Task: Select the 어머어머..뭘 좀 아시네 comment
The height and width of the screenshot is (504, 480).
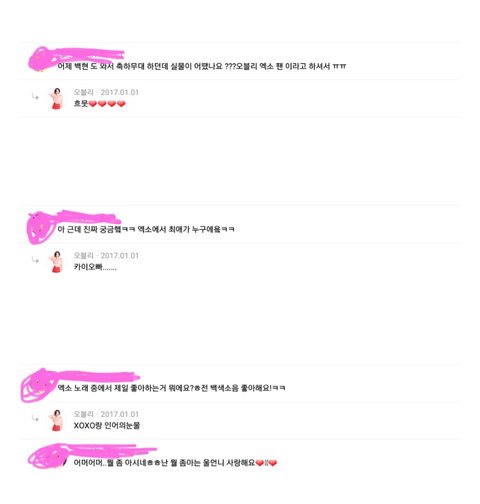Action: click(x=175, y=463)
